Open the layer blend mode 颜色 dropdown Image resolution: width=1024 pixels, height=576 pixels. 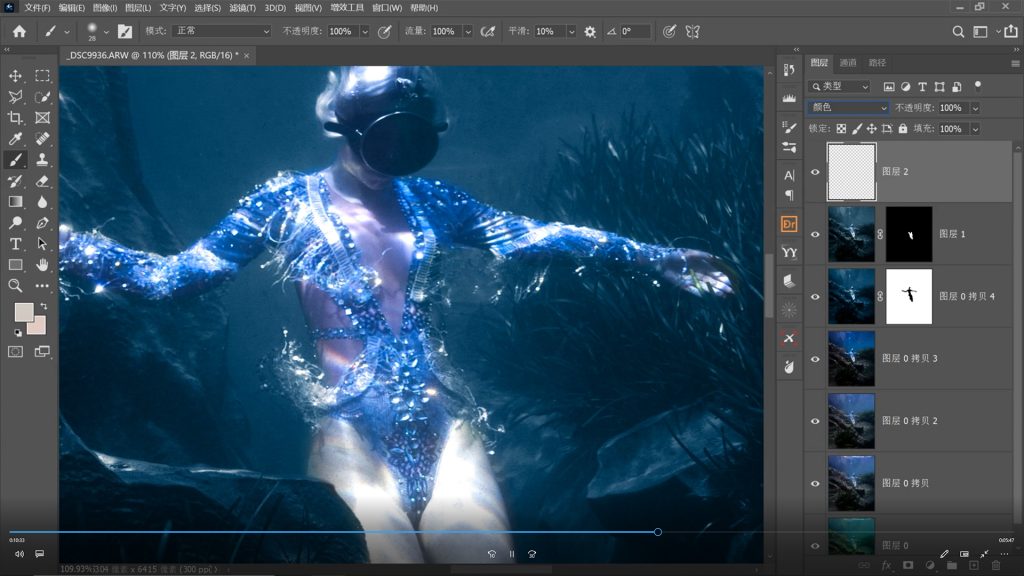pyautogui.click(x=848, y=108)
